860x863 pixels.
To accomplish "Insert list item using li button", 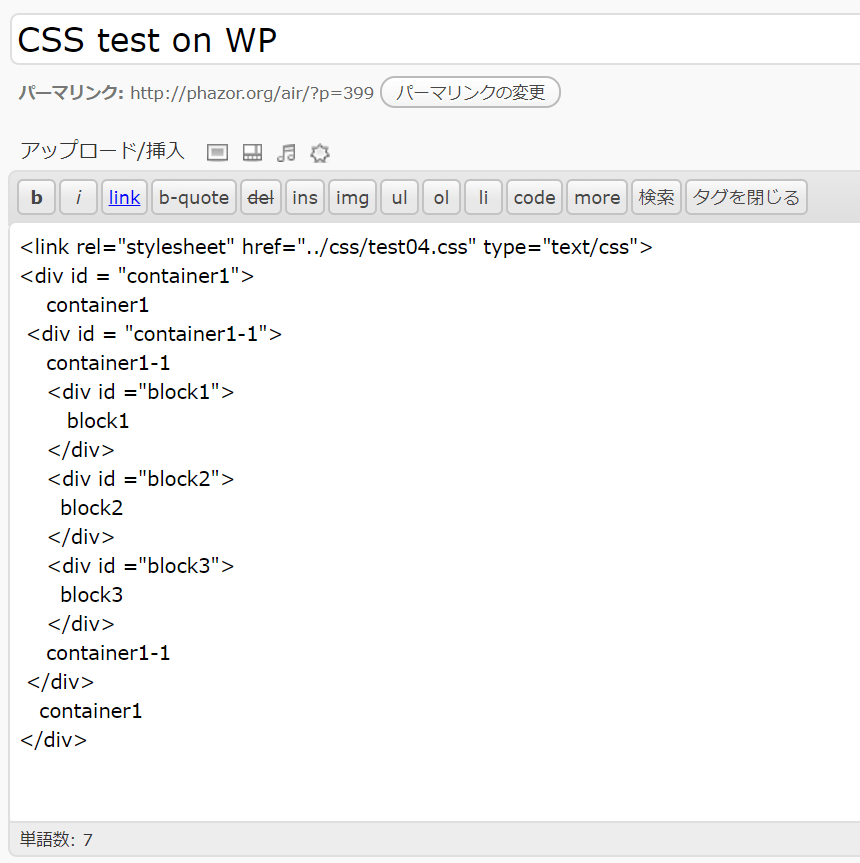I will [483, 197].
